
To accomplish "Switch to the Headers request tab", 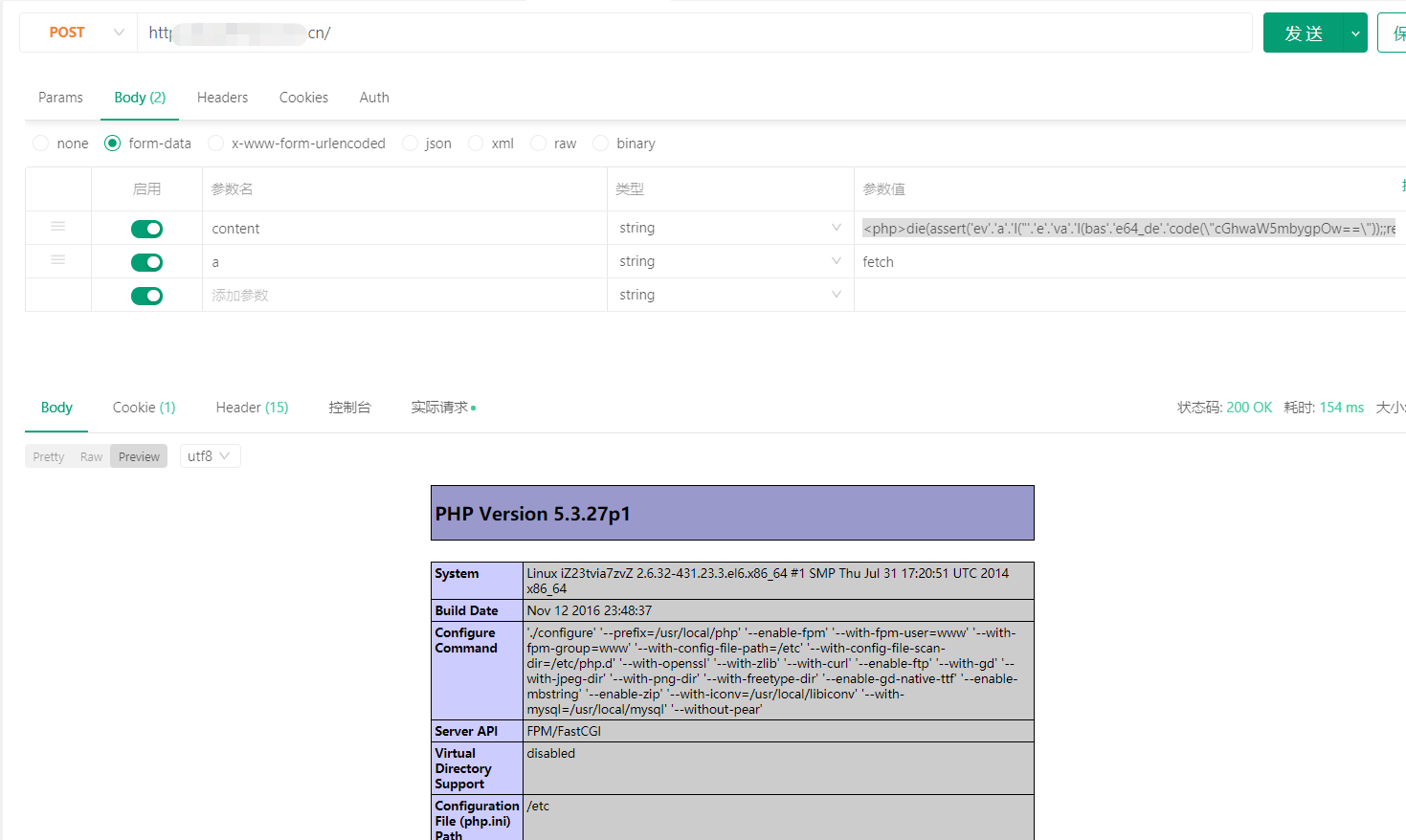I will click(222, 98).
